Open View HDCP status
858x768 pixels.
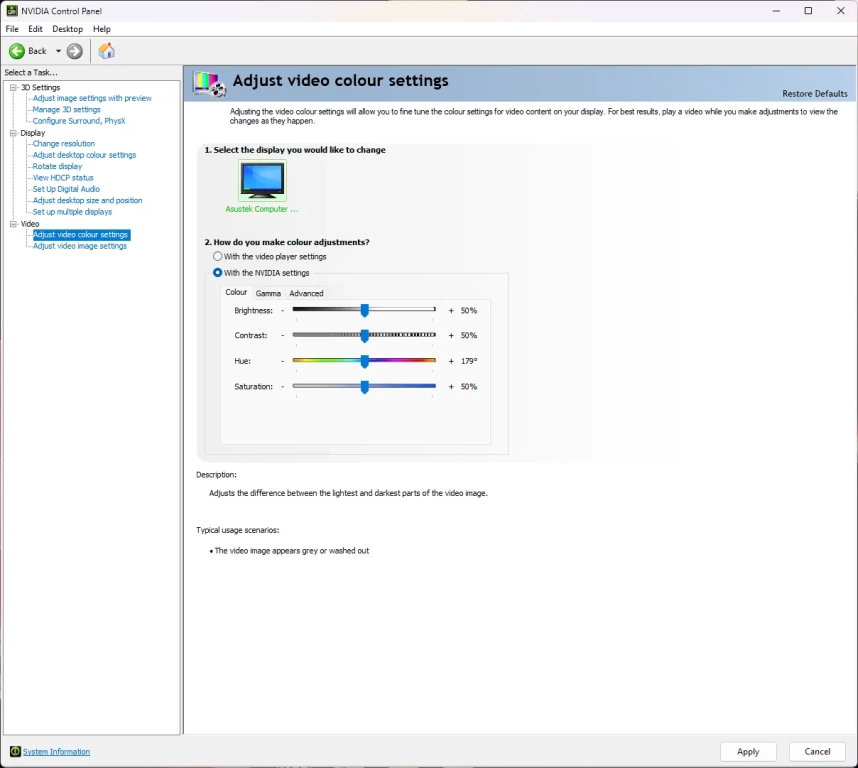(63, 178)
